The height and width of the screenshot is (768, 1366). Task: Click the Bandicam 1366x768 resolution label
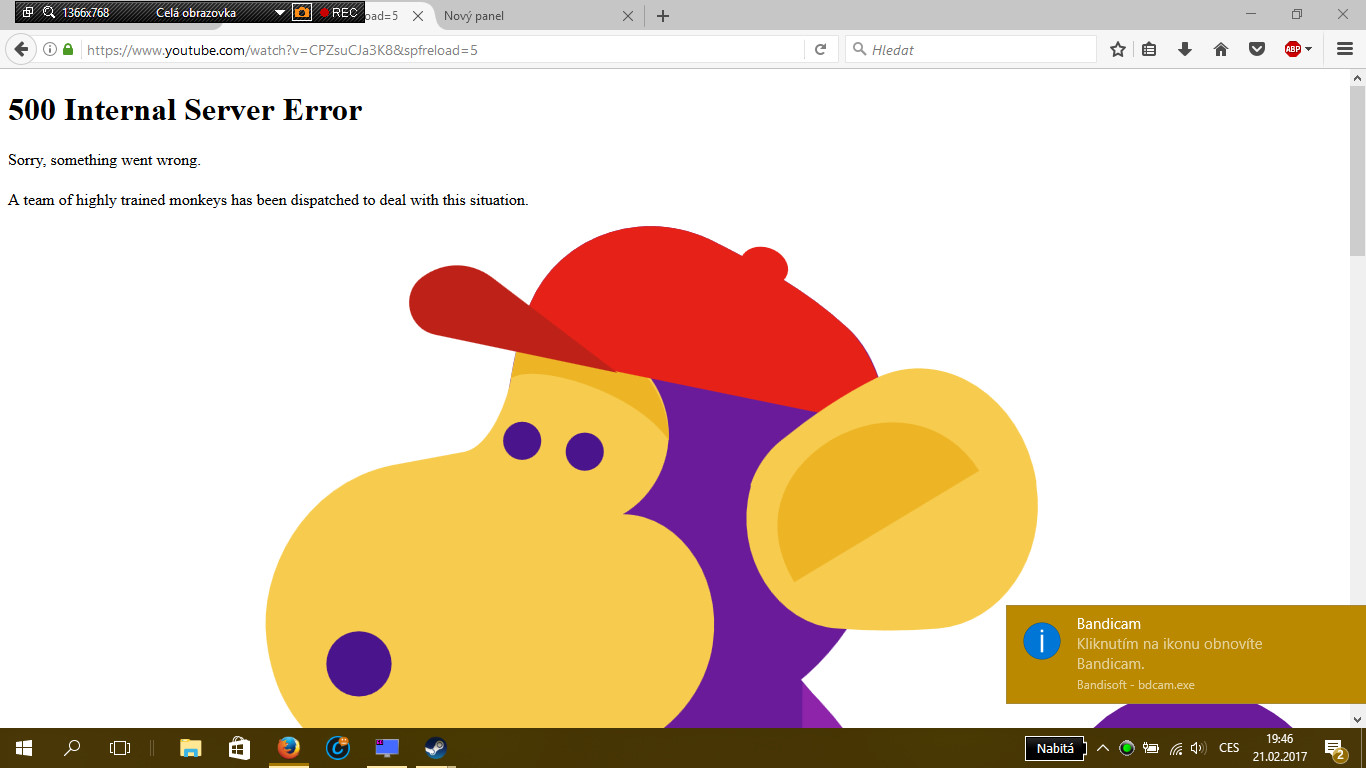85,13
